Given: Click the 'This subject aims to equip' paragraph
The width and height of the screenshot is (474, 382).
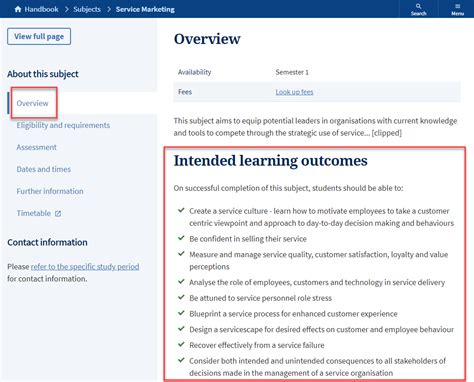Looking at the screenshot, I should point(315,127).
